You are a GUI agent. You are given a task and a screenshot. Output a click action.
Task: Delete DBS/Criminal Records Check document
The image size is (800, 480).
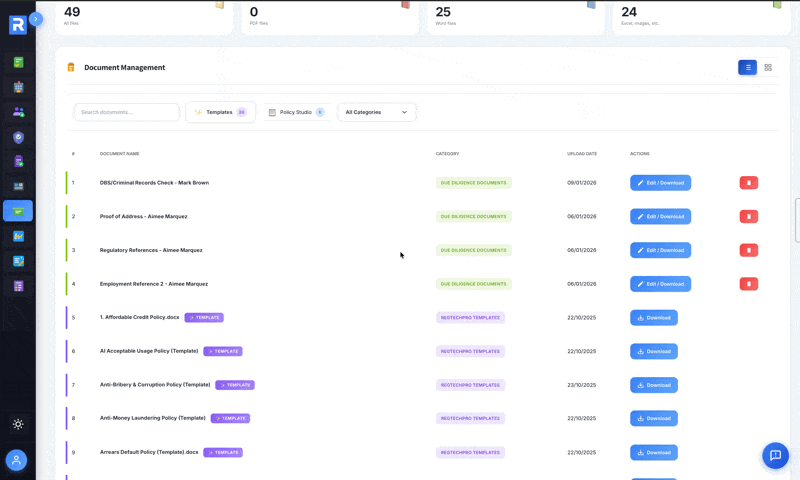tap(748, 183)
